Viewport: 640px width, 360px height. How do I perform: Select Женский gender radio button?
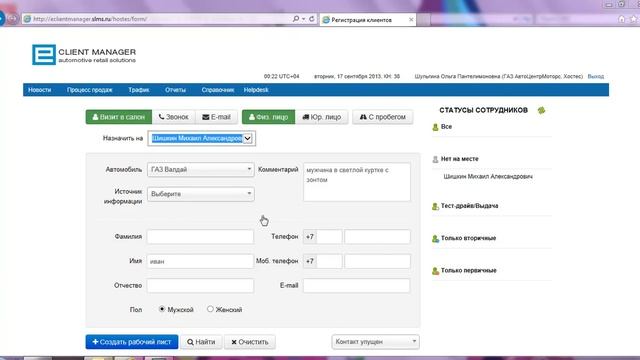pyautogui.click(x=210, y=309)
